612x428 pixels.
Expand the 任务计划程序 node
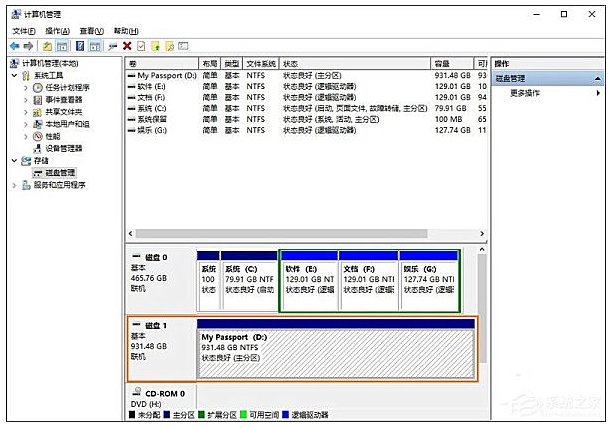pos(26,88)
